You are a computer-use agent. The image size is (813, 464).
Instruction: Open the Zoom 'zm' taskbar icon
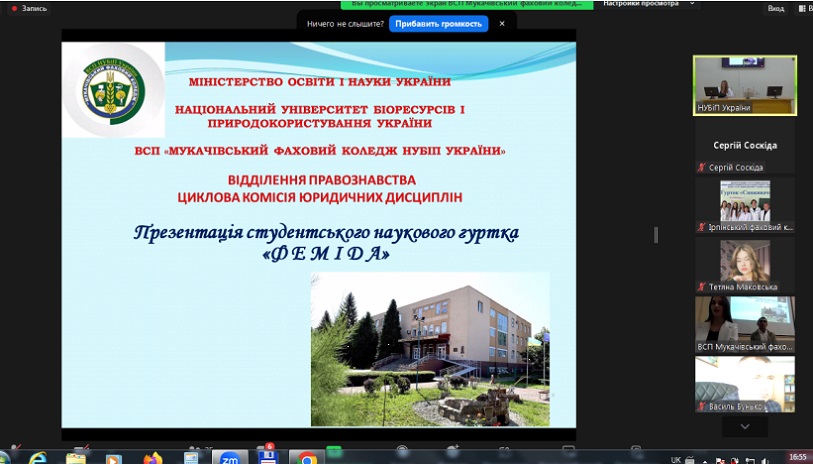[x=230, y=457]
